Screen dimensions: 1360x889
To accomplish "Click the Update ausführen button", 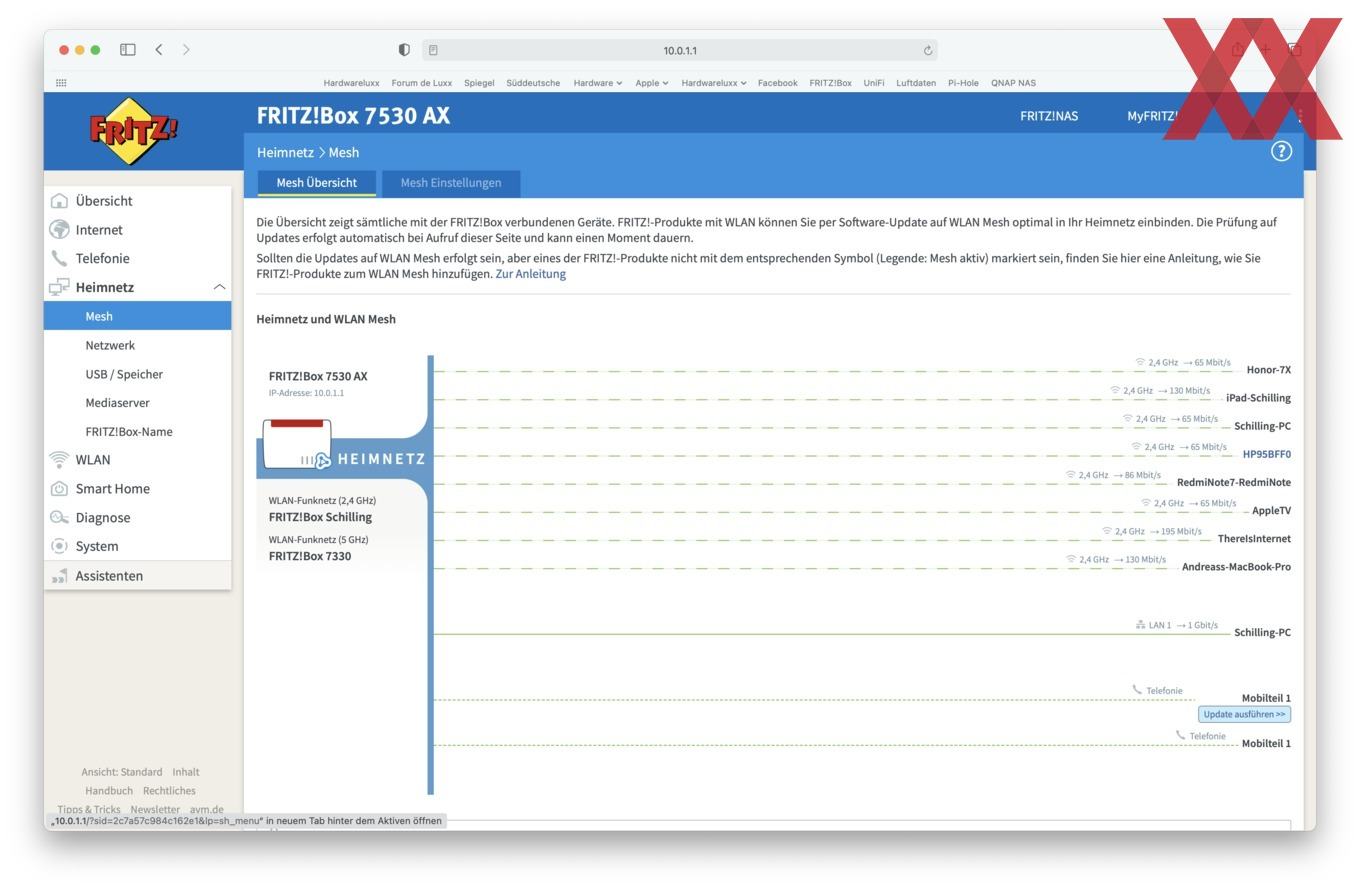I will coord(1245,714).
